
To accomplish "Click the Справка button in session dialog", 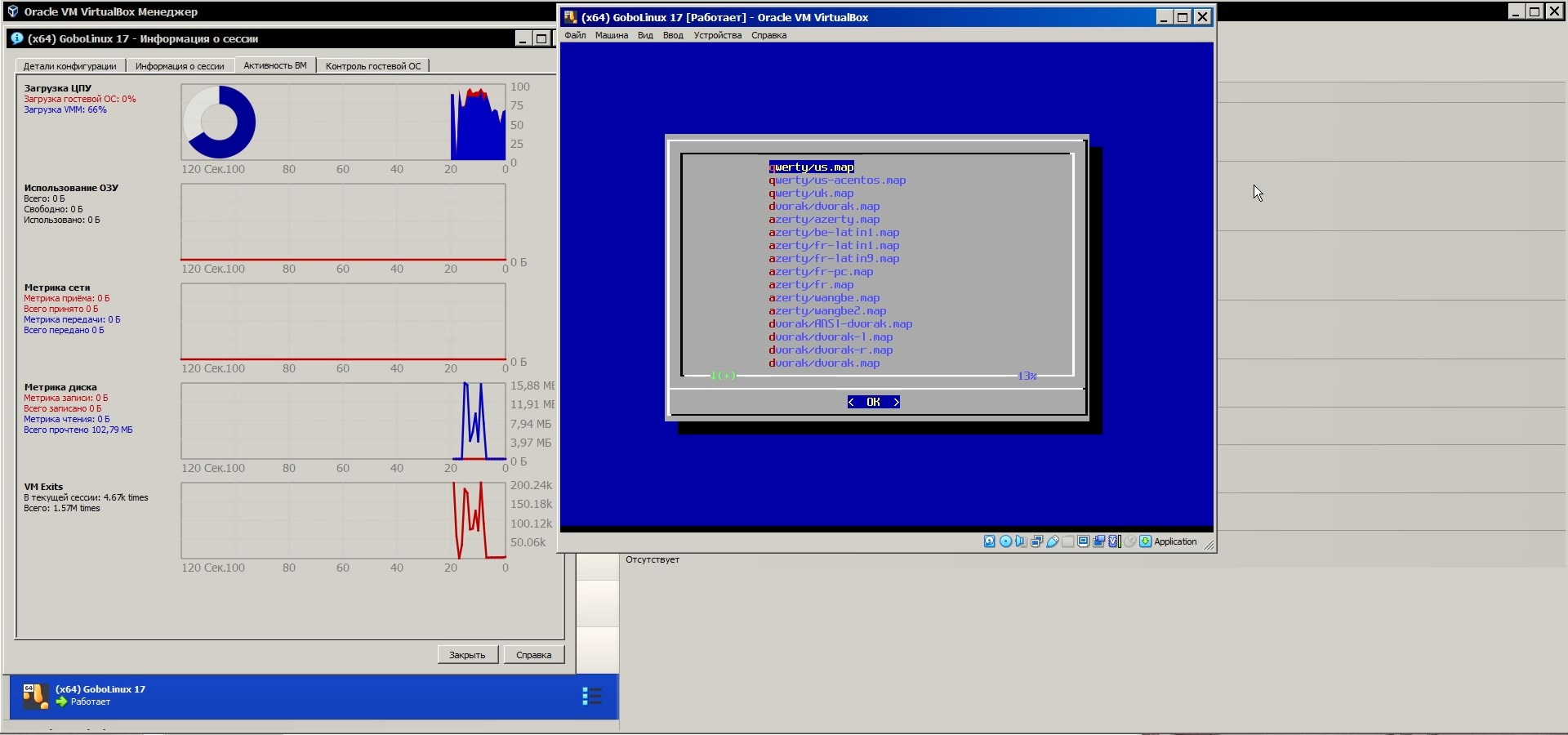I will [533, 655].
